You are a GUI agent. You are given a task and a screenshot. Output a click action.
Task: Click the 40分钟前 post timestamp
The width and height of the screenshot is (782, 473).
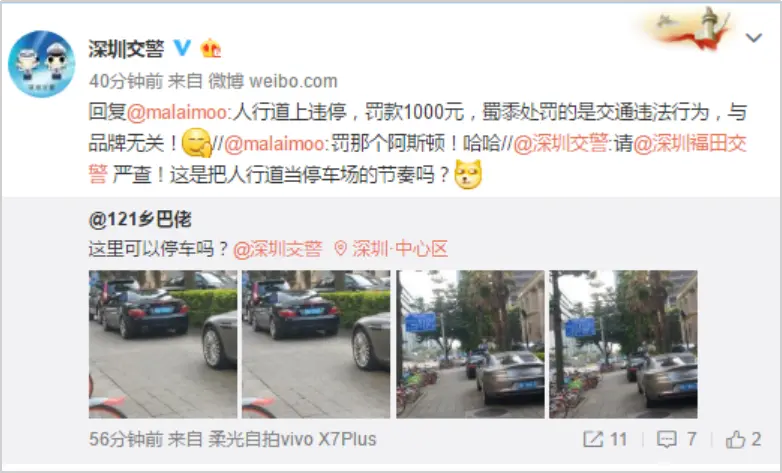click(x=126, y=81)
